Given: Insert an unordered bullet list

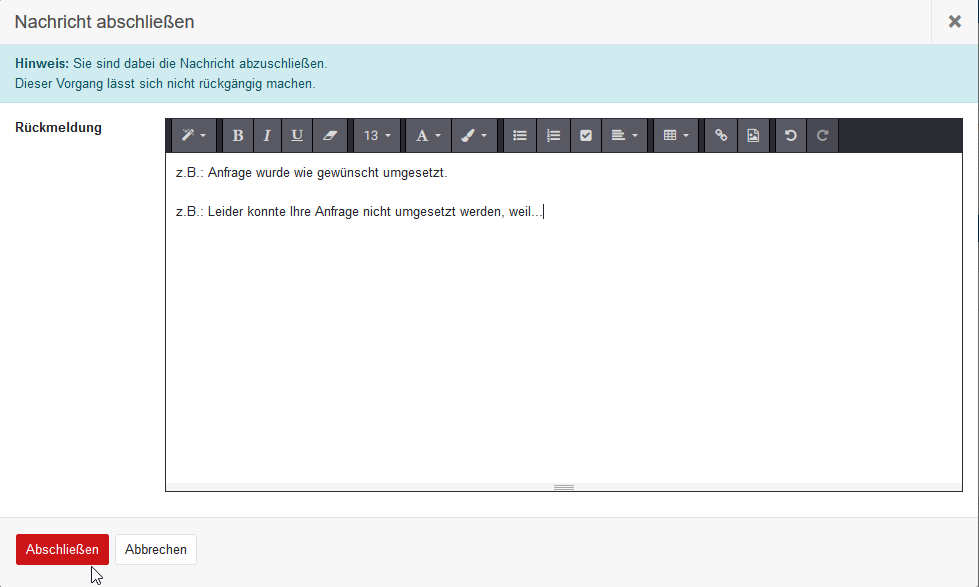Looking at the screenshot, I should pyautogui.click(x=519, y=136).
